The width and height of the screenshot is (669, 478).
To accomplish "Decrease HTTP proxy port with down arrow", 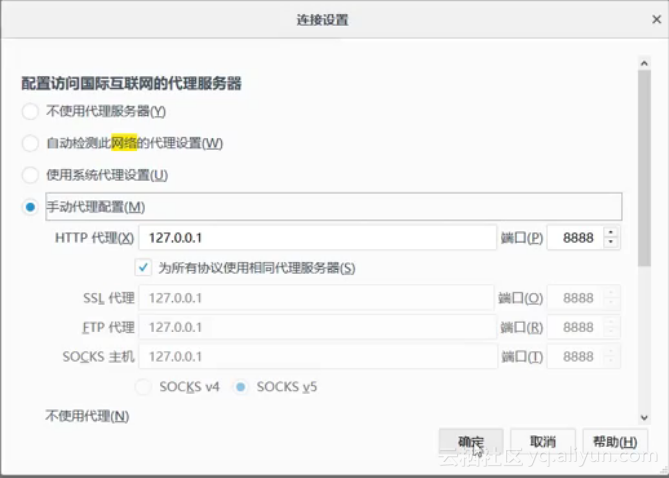I will [x=611, y=243].
